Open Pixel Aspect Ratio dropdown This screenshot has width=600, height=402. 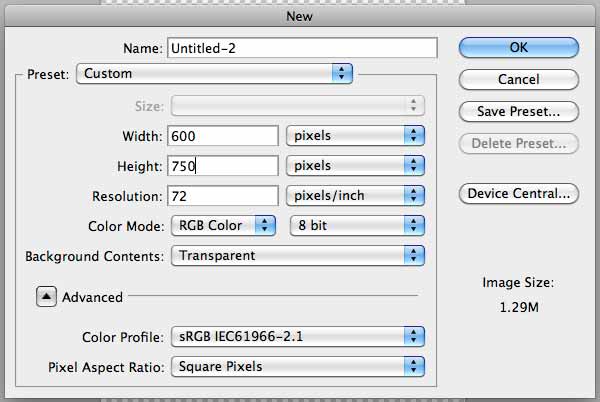(298, 366)
